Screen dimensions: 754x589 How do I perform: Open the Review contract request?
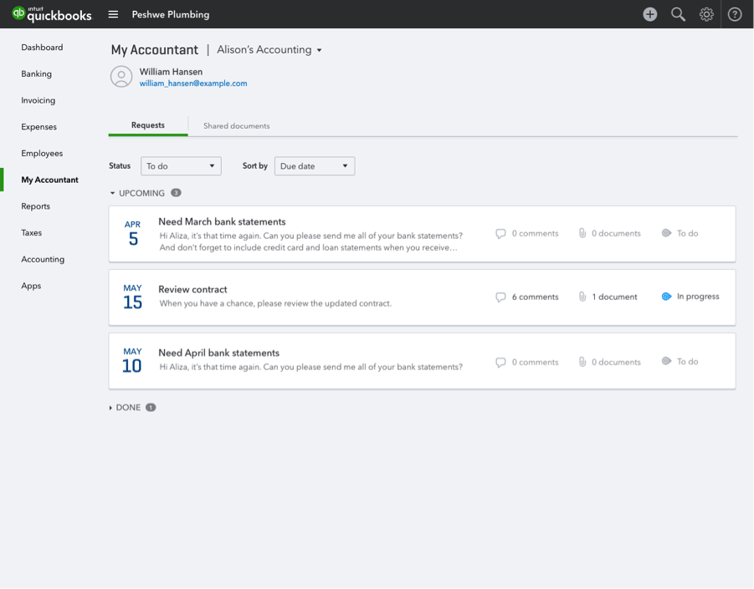coord(422,298)
